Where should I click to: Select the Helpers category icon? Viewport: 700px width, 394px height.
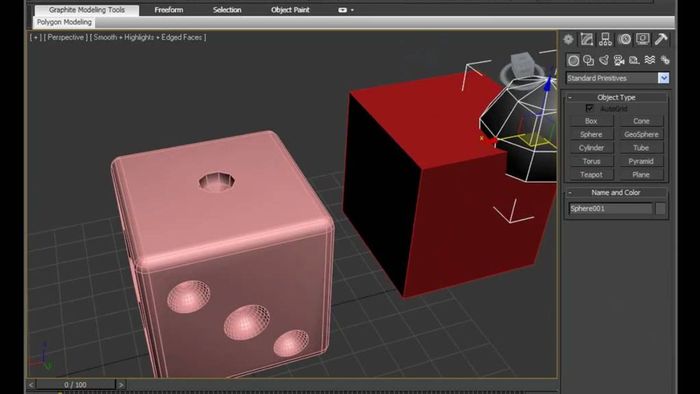[634, 60]
